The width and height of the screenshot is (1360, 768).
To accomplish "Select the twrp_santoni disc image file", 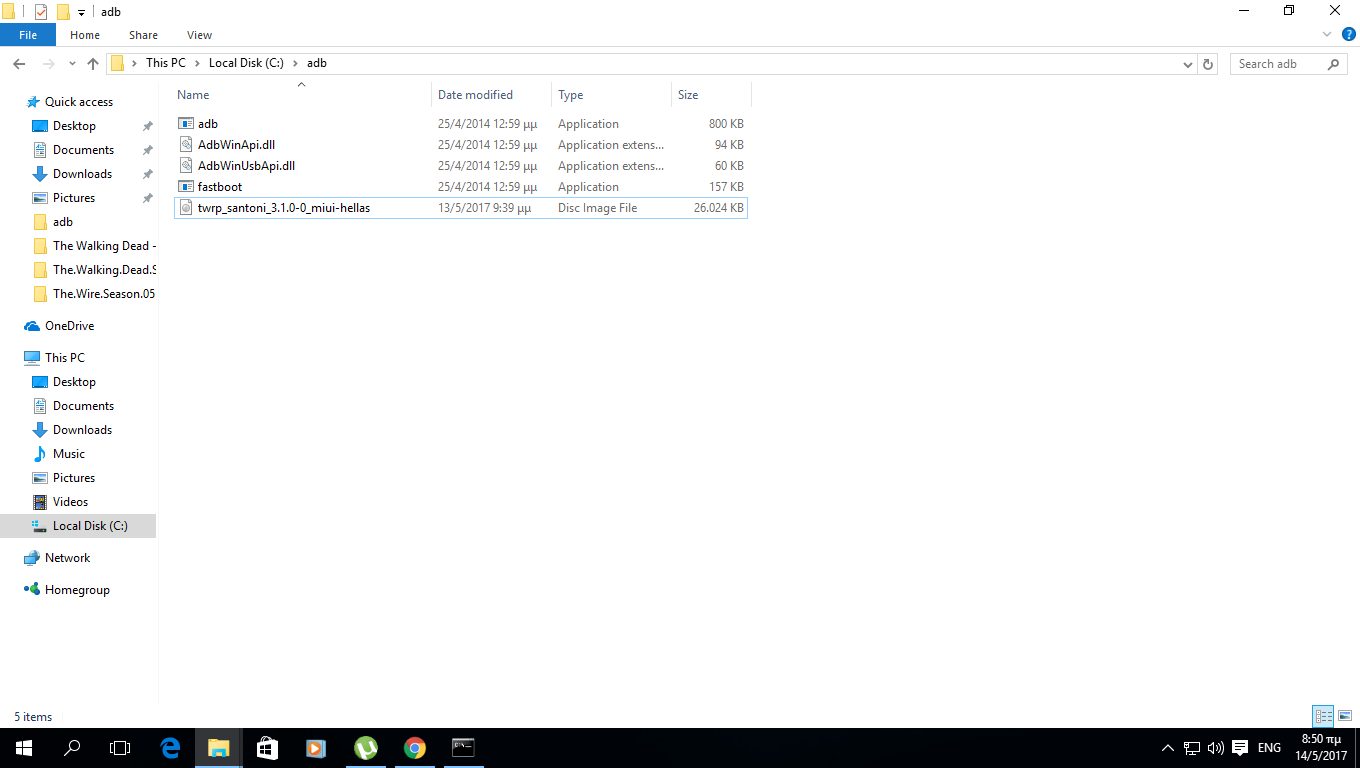I will pyautogui.click(x=283, y=208).
